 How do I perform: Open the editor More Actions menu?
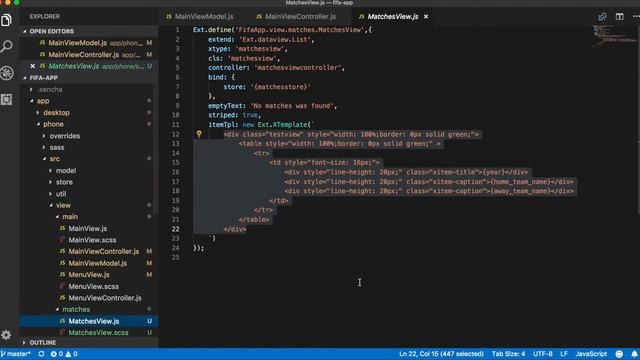[x=636, y=17]
